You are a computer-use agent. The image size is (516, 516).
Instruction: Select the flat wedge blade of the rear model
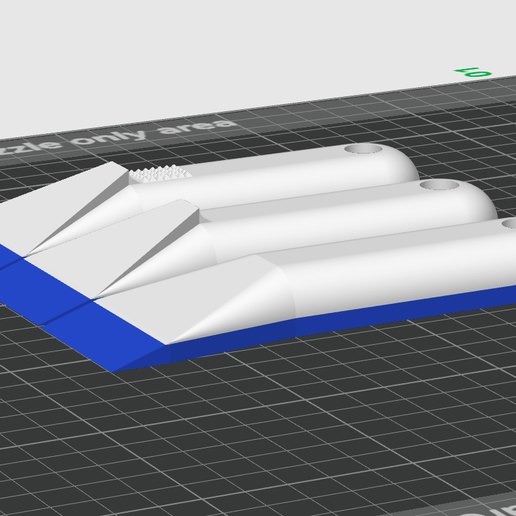click(63, 203)
